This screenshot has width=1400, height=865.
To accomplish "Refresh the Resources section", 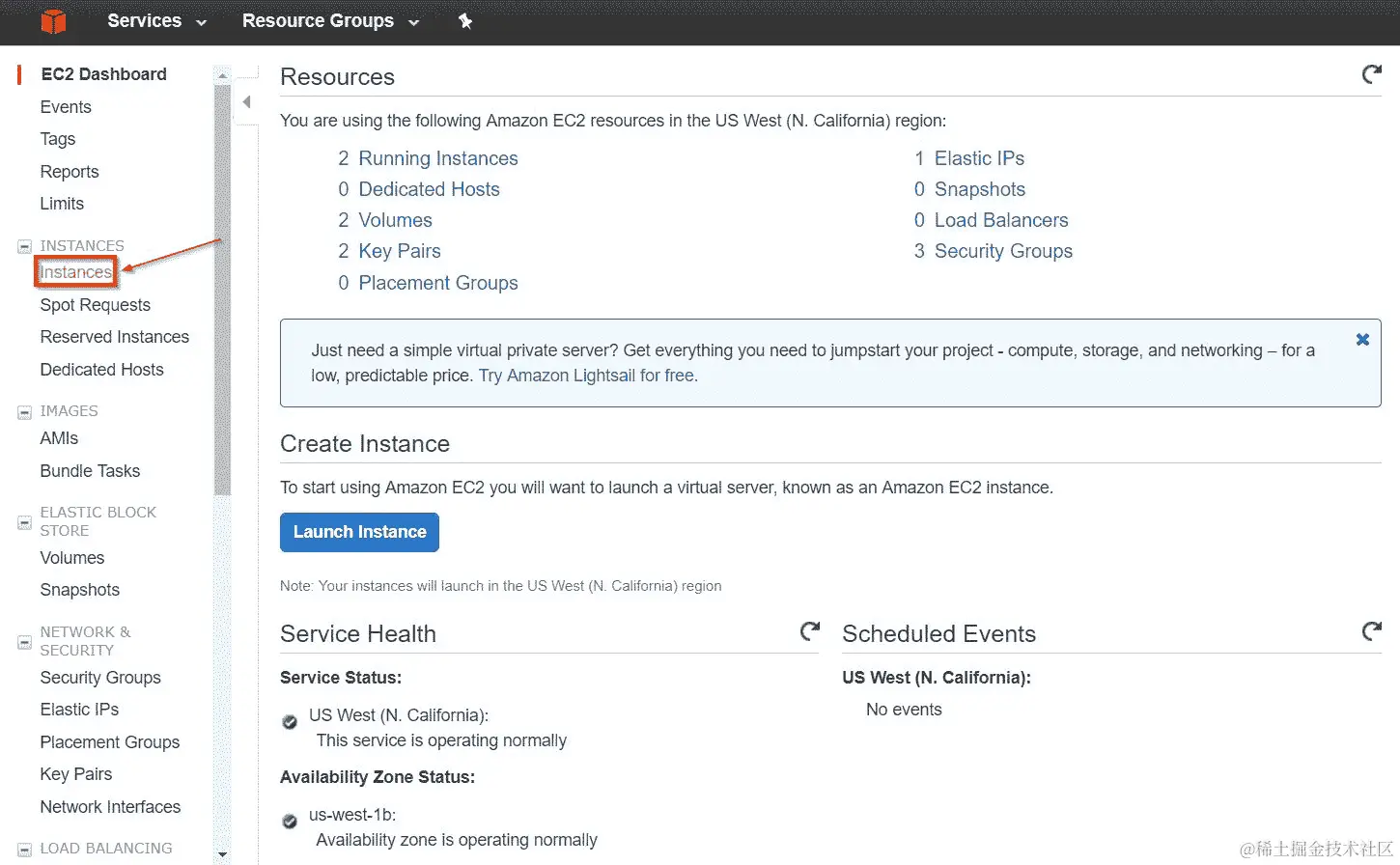I will point(1371,74).
